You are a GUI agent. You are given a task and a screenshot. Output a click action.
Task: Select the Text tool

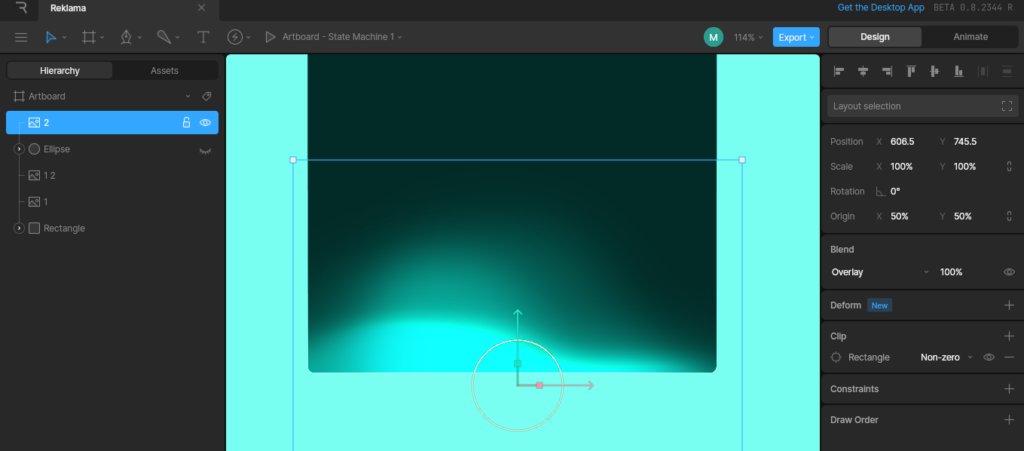click(x=203, y=37)
